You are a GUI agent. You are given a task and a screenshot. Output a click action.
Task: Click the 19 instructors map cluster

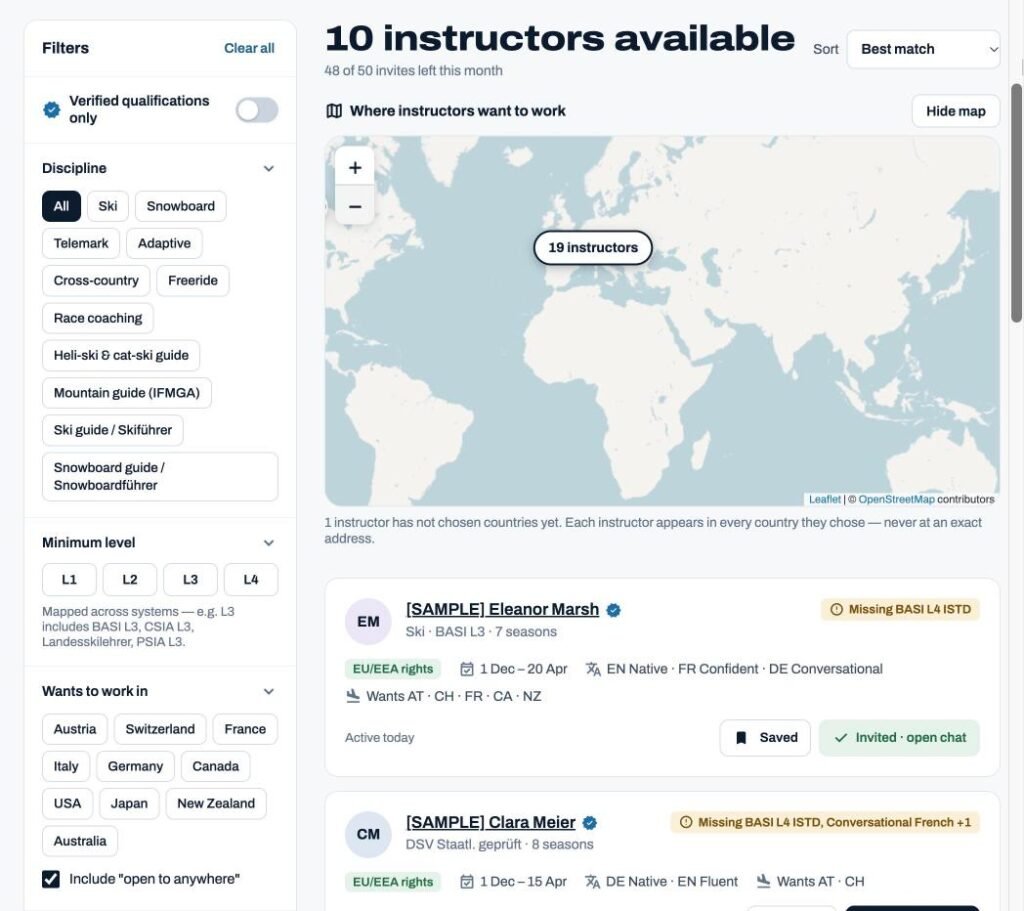pos(593,248)
